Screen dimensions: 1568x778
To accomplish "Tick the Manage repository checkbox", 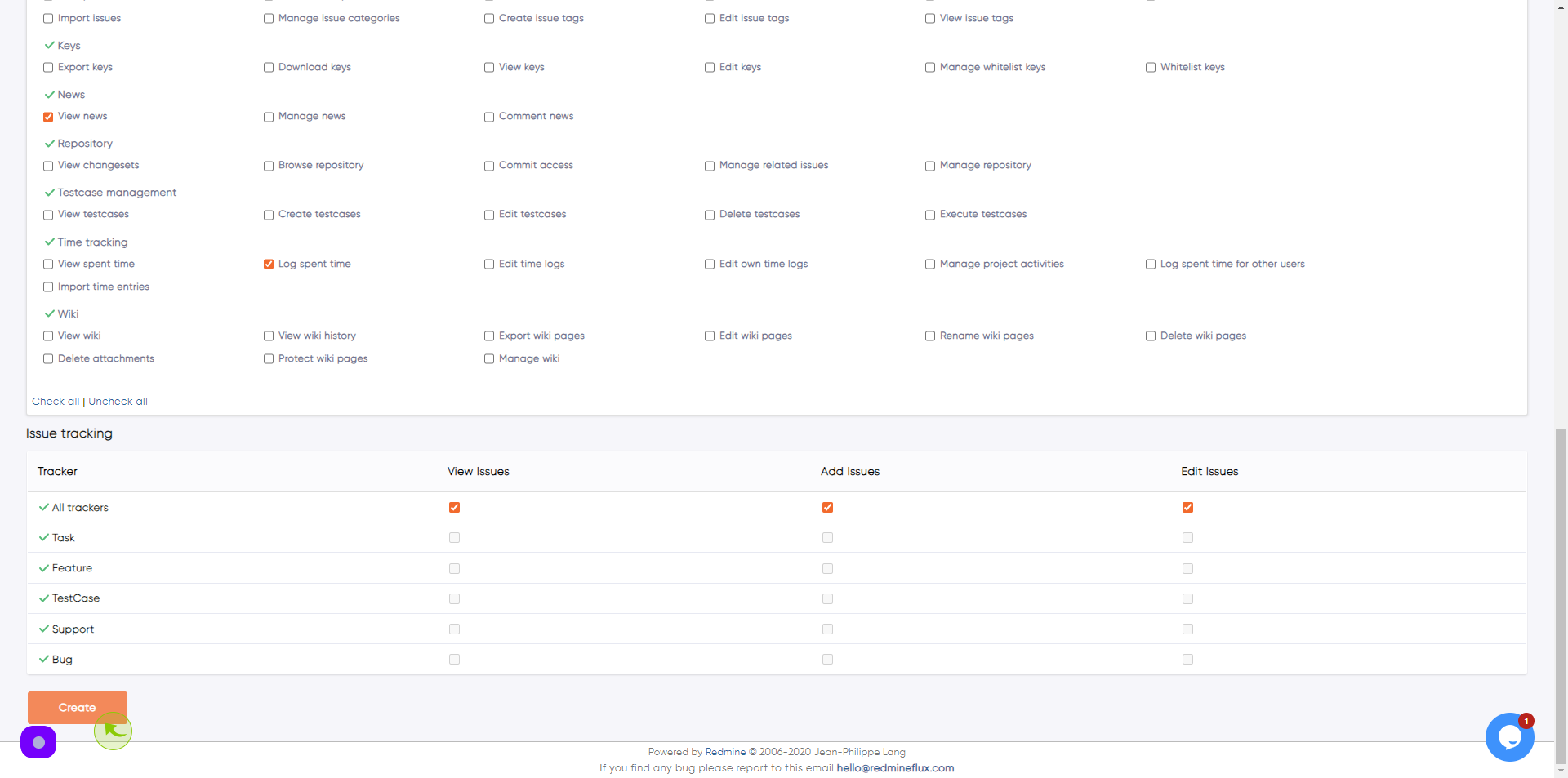I will click(x=930, y=166).
